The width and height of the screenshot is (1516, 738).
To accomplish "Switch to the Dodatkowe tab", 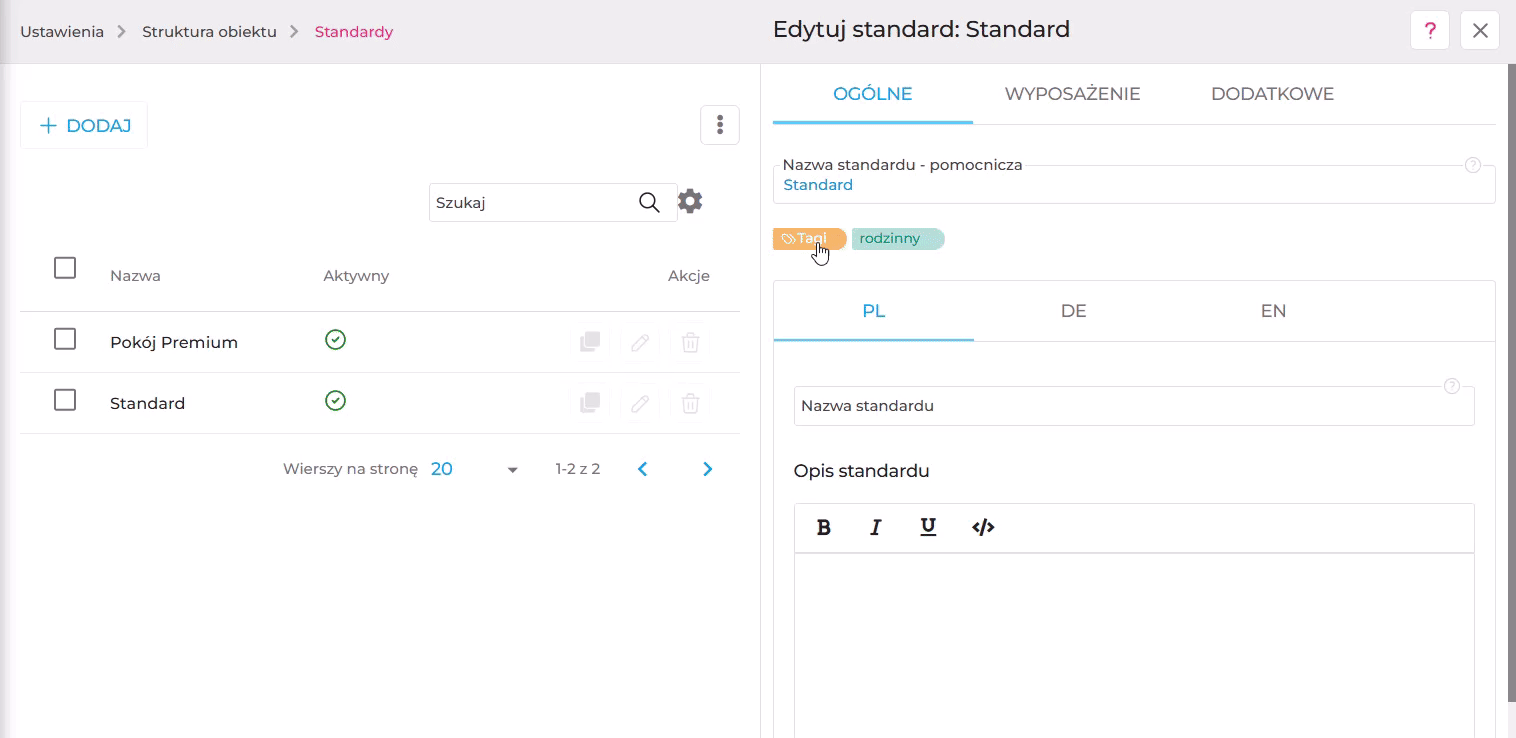I will click(1272, 94).
